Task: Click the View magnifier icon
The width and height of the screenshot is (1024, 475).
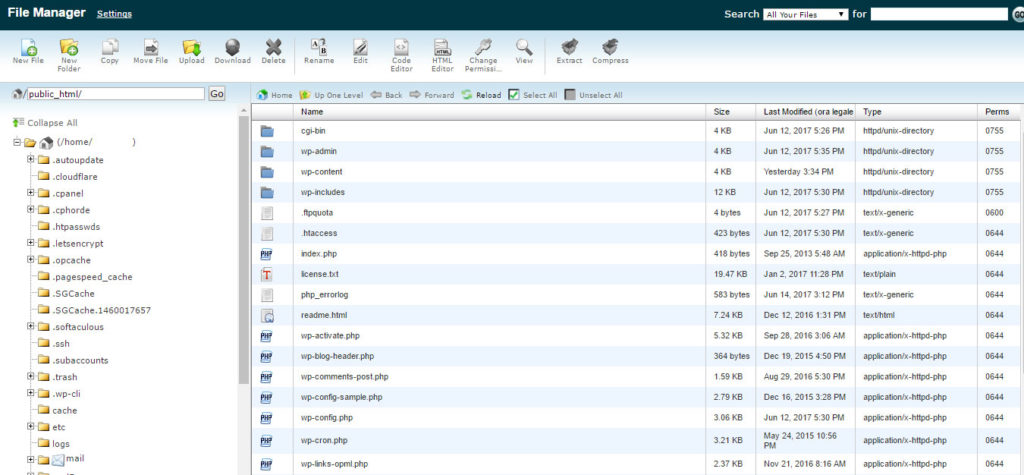Action: (x=524, y=47)
